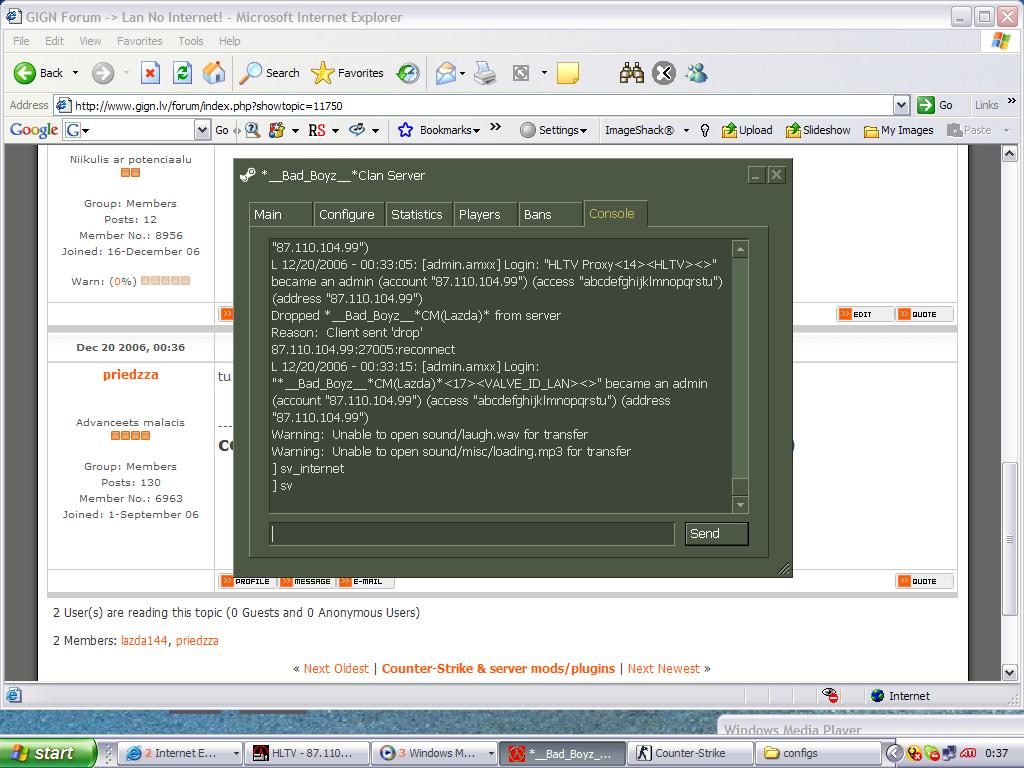Switch to the Bans tab
Viewport: 1024px width, 768px height.
pos(549,214)
